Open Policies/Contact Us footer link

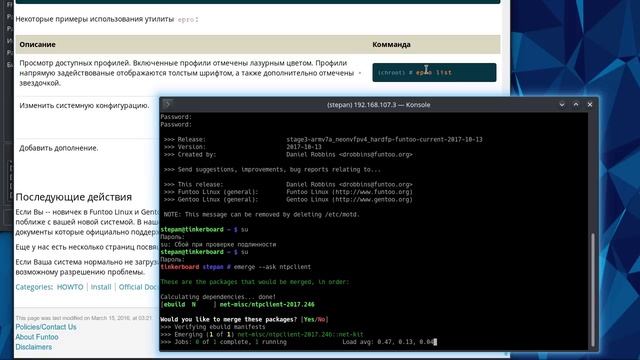46,327
